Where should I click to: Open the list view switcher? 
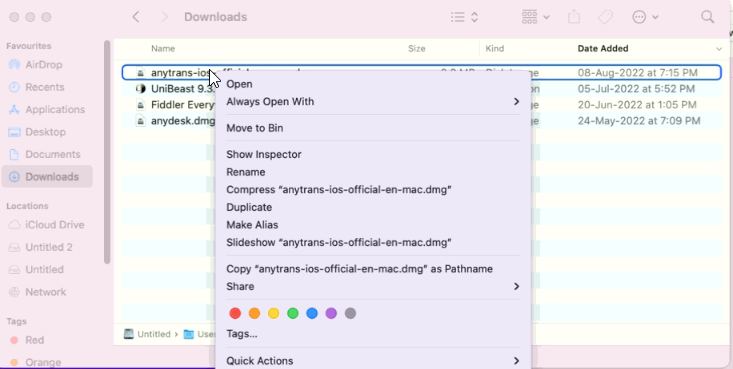point(465,17)
